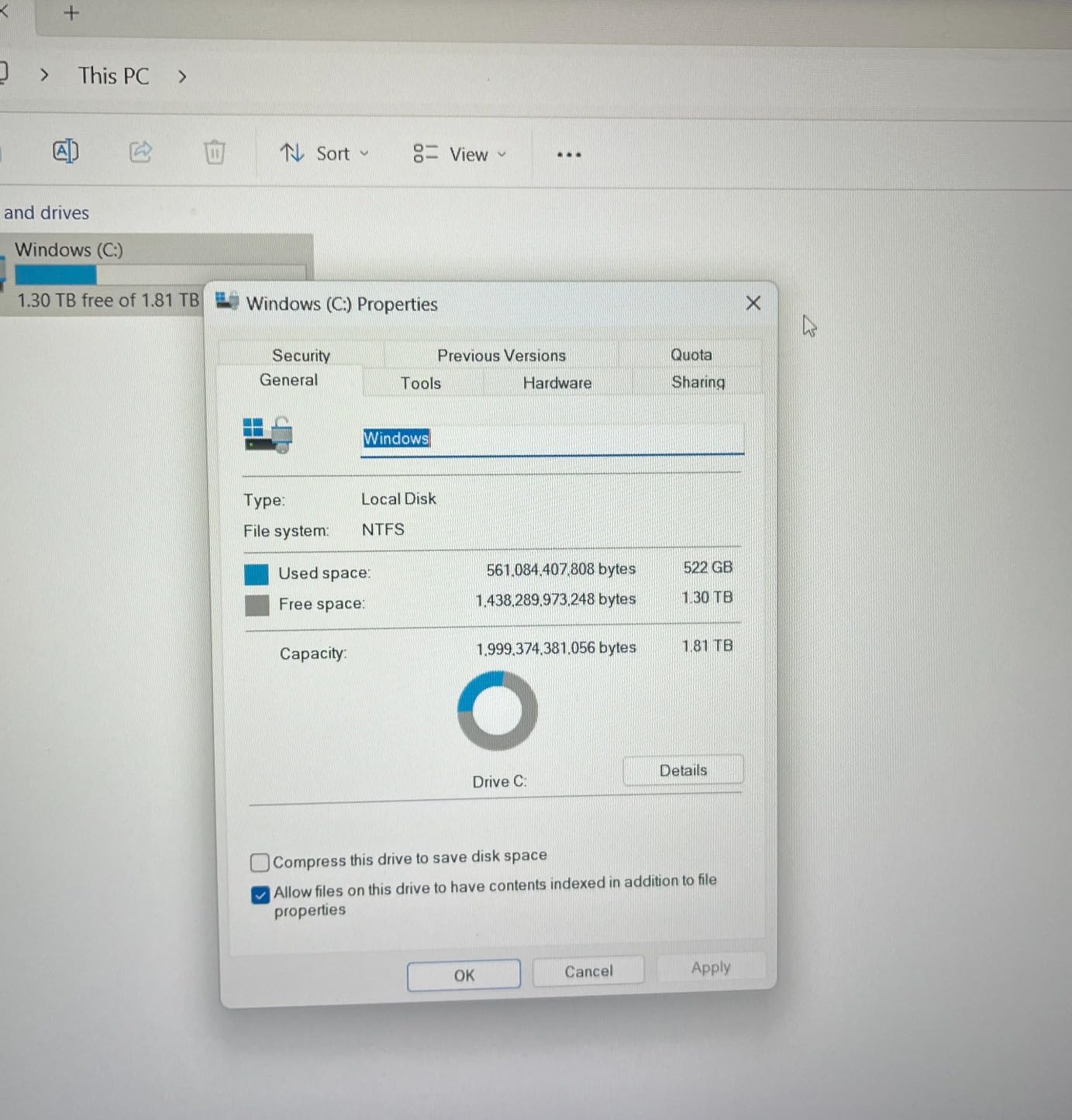This screenshot has width=1072, height=1120.
Task: Click the Delete trash can icon
Action: point(215,152)
